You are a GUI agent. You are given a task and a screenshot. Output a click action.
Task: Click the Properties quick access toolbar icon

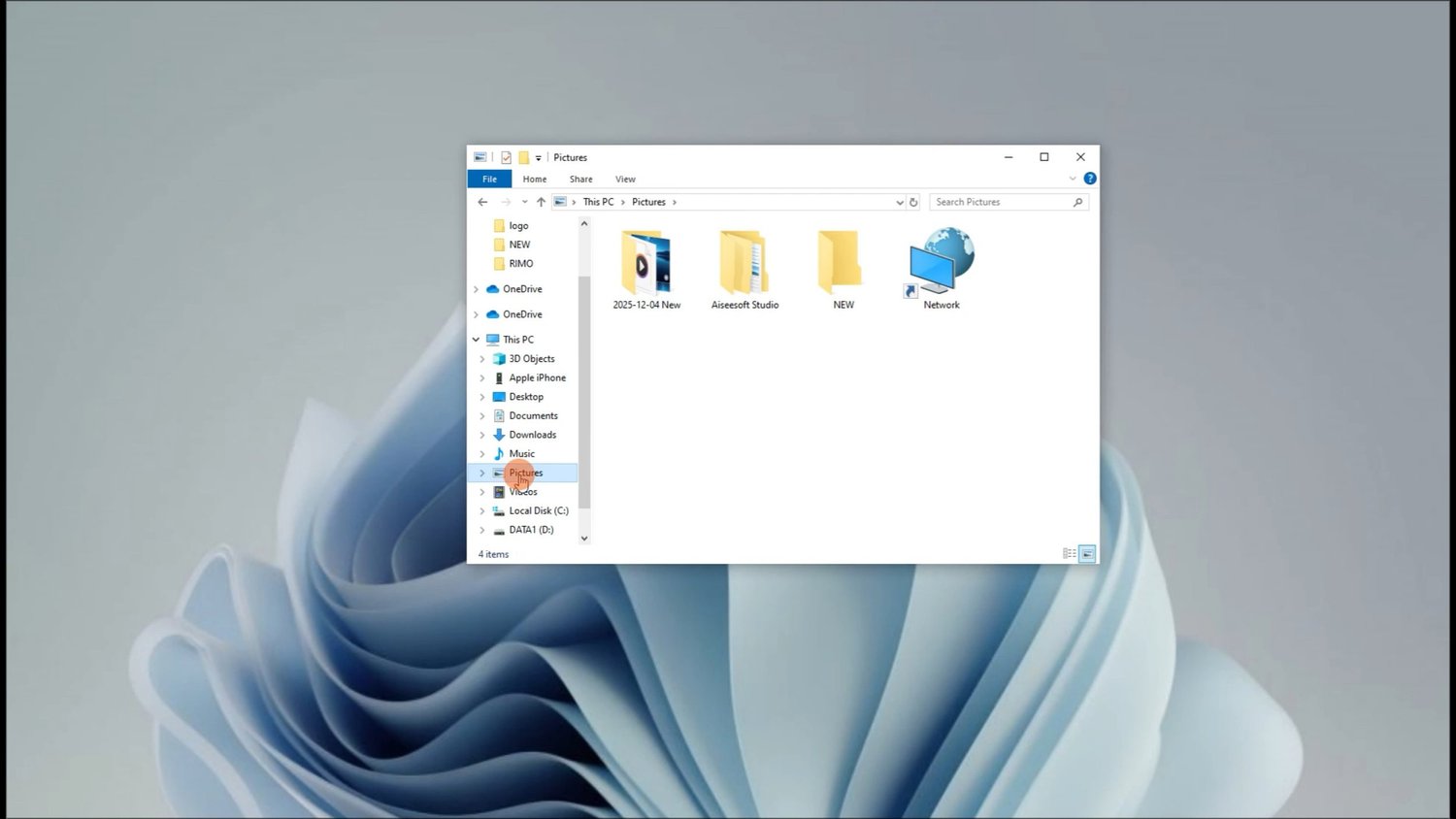coord(506,157)
